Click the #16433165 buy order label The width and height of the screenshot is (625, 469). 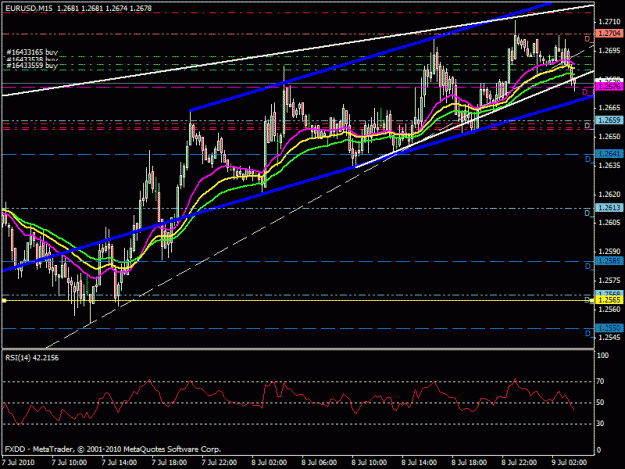click(x=32, y=52)
